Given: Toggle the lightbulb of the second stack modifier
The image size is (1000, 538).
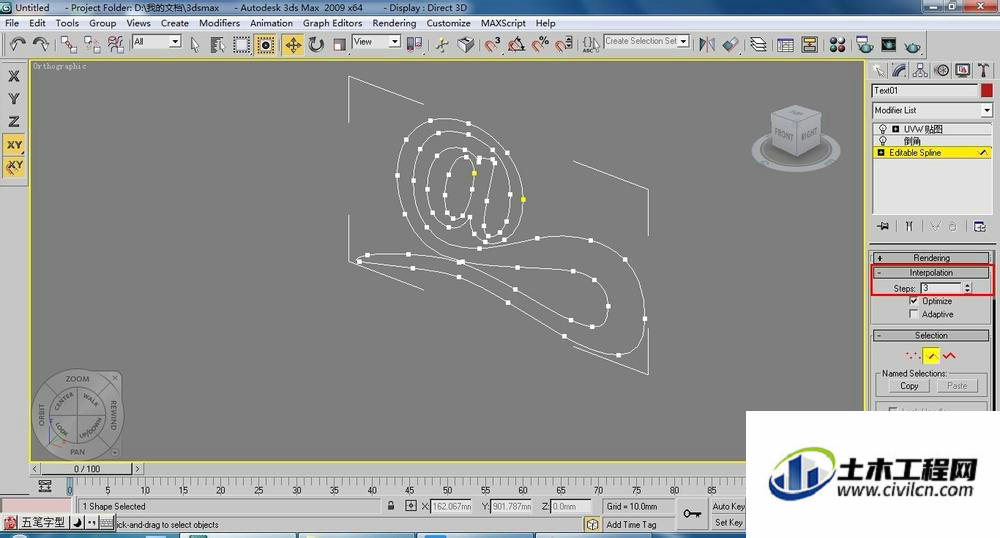Looking at the screenshot, I should (x=883, y=140).
